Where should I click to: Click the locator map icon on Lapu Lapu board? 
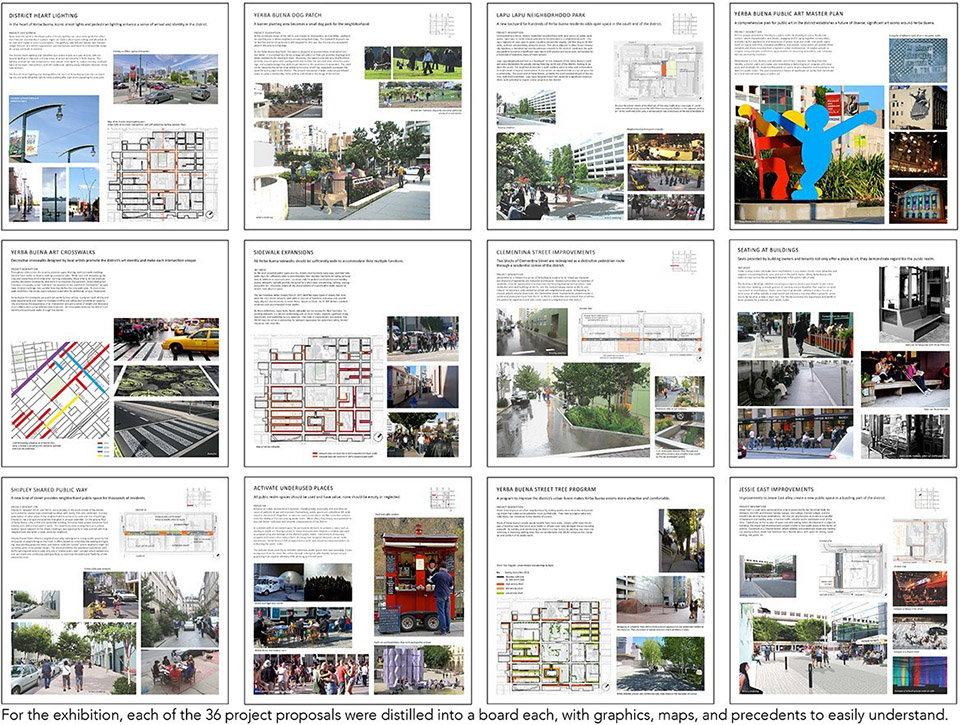pyautogui.click(x=684, y=24)
